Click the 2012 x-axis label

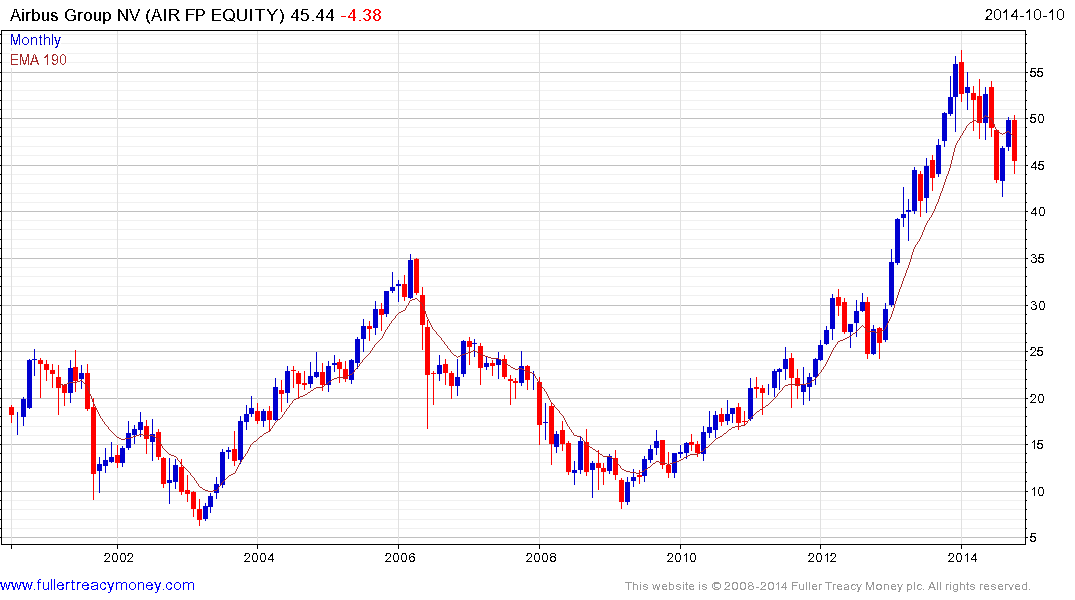click(821, 557)
